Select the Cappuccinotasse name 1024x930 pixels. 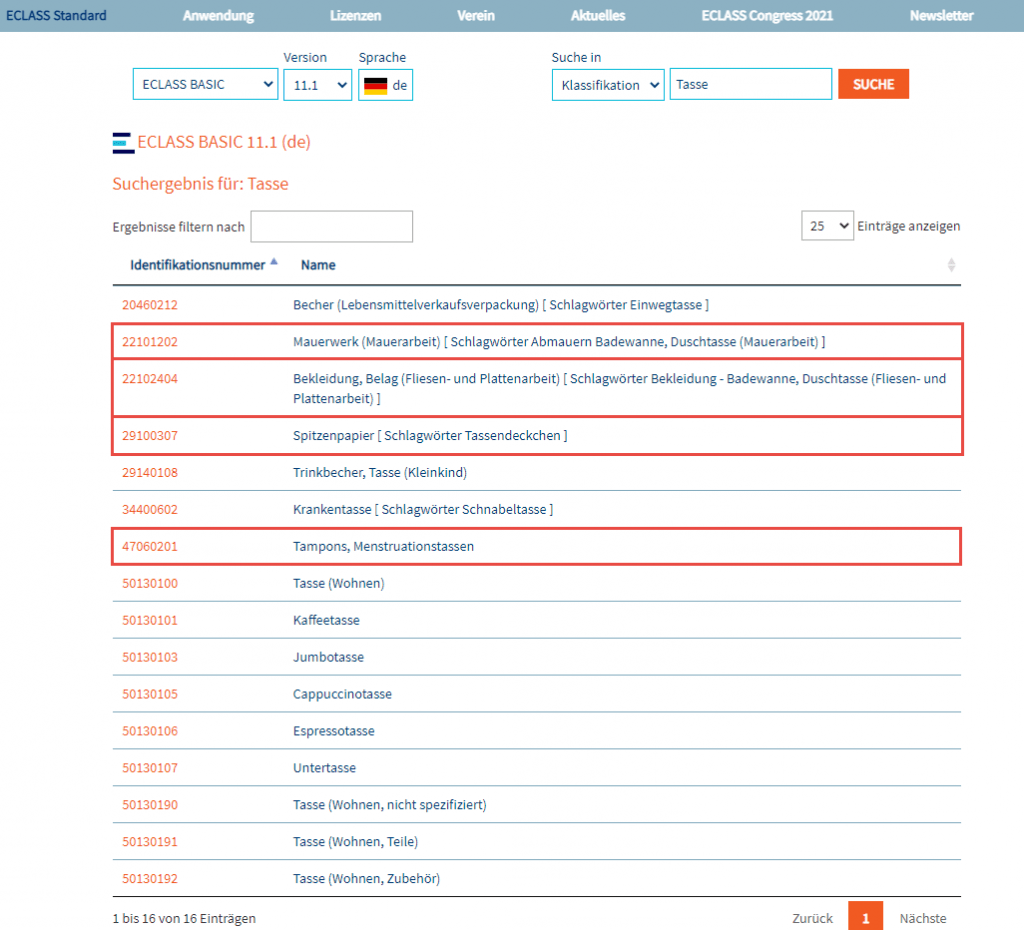(342, 694)
